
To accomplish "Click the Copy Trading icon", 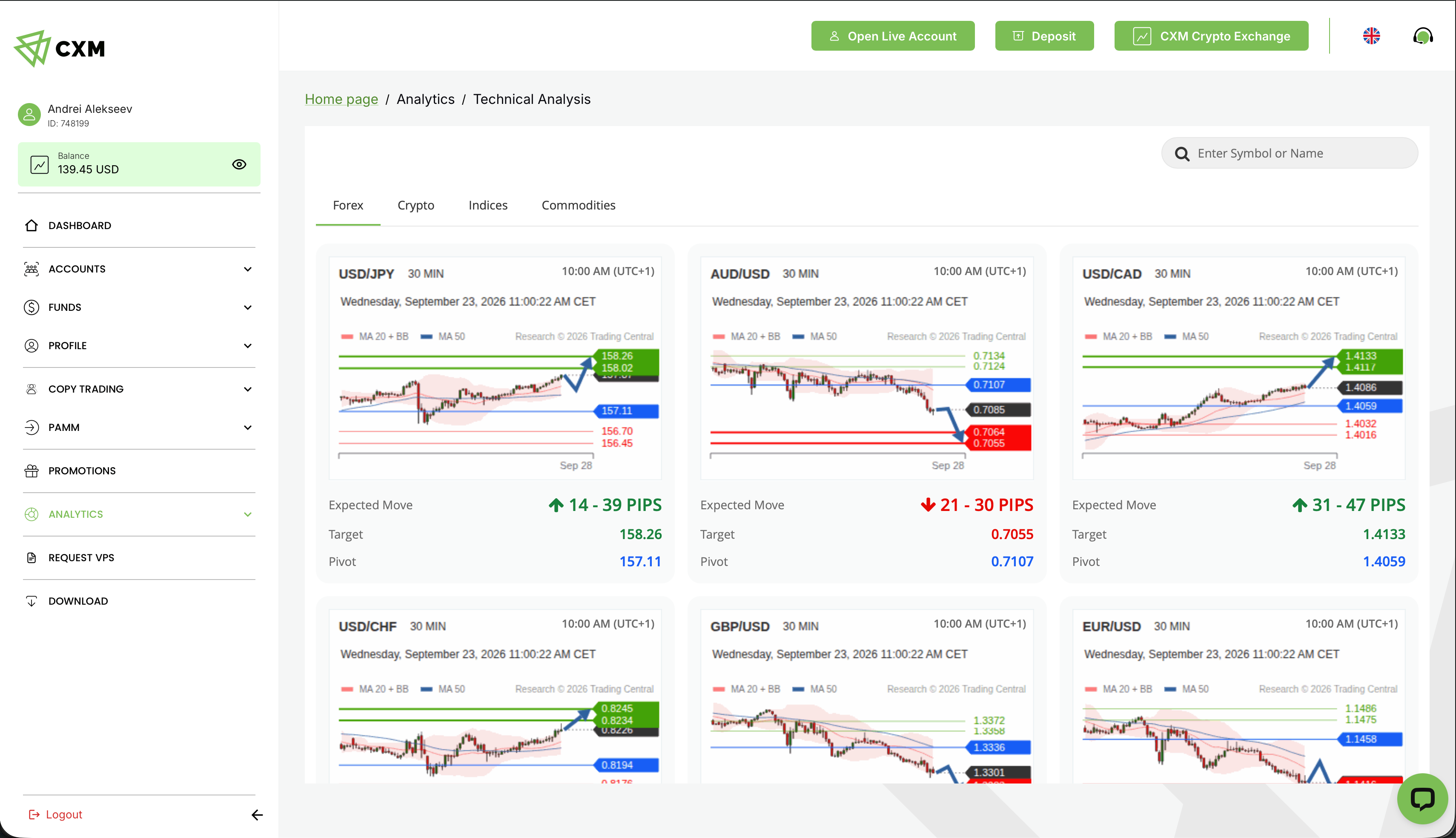I will click(32, 389).
